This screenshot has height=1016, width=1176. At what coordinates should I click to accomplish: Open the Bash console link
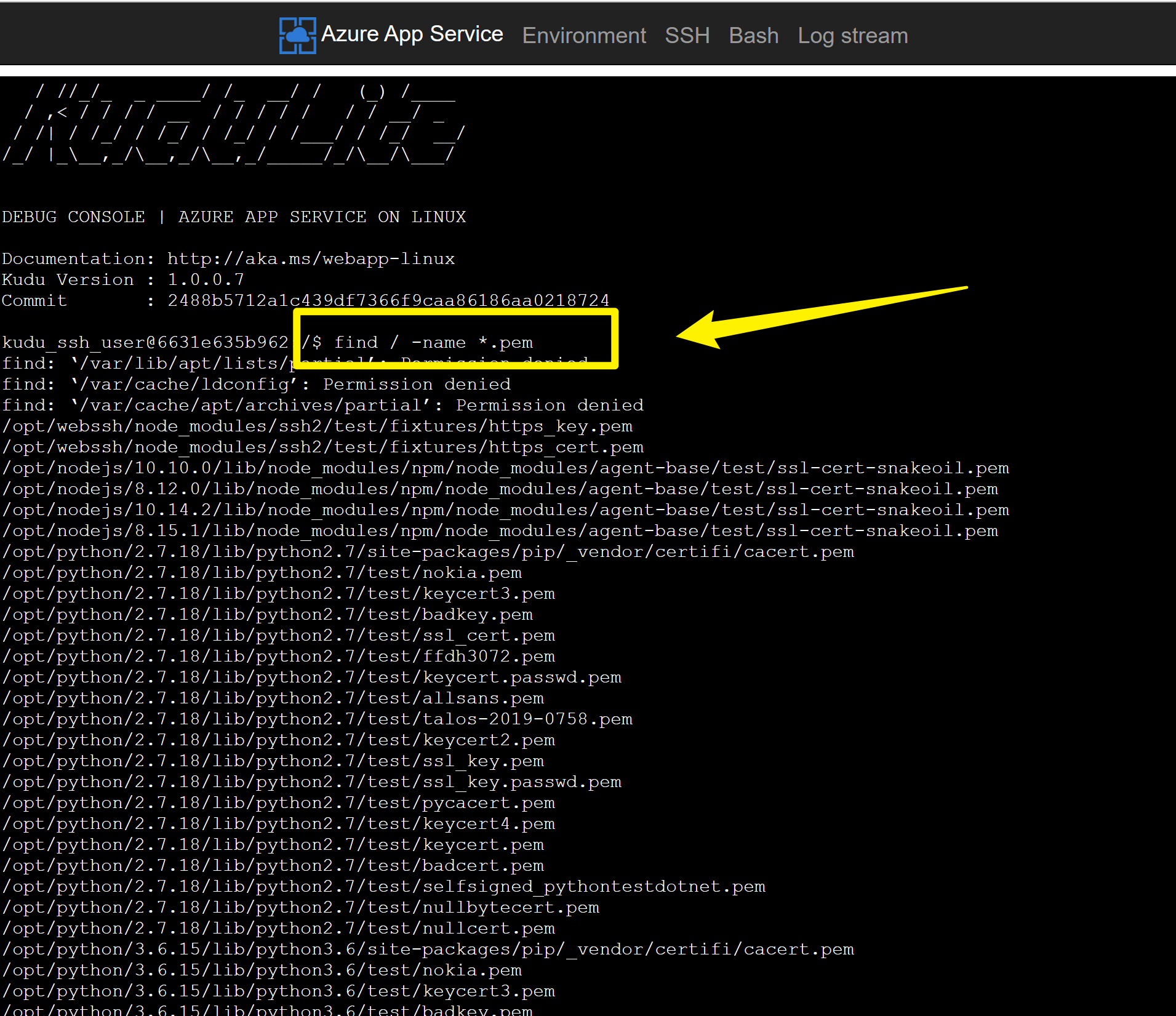[x=753, y=36]
